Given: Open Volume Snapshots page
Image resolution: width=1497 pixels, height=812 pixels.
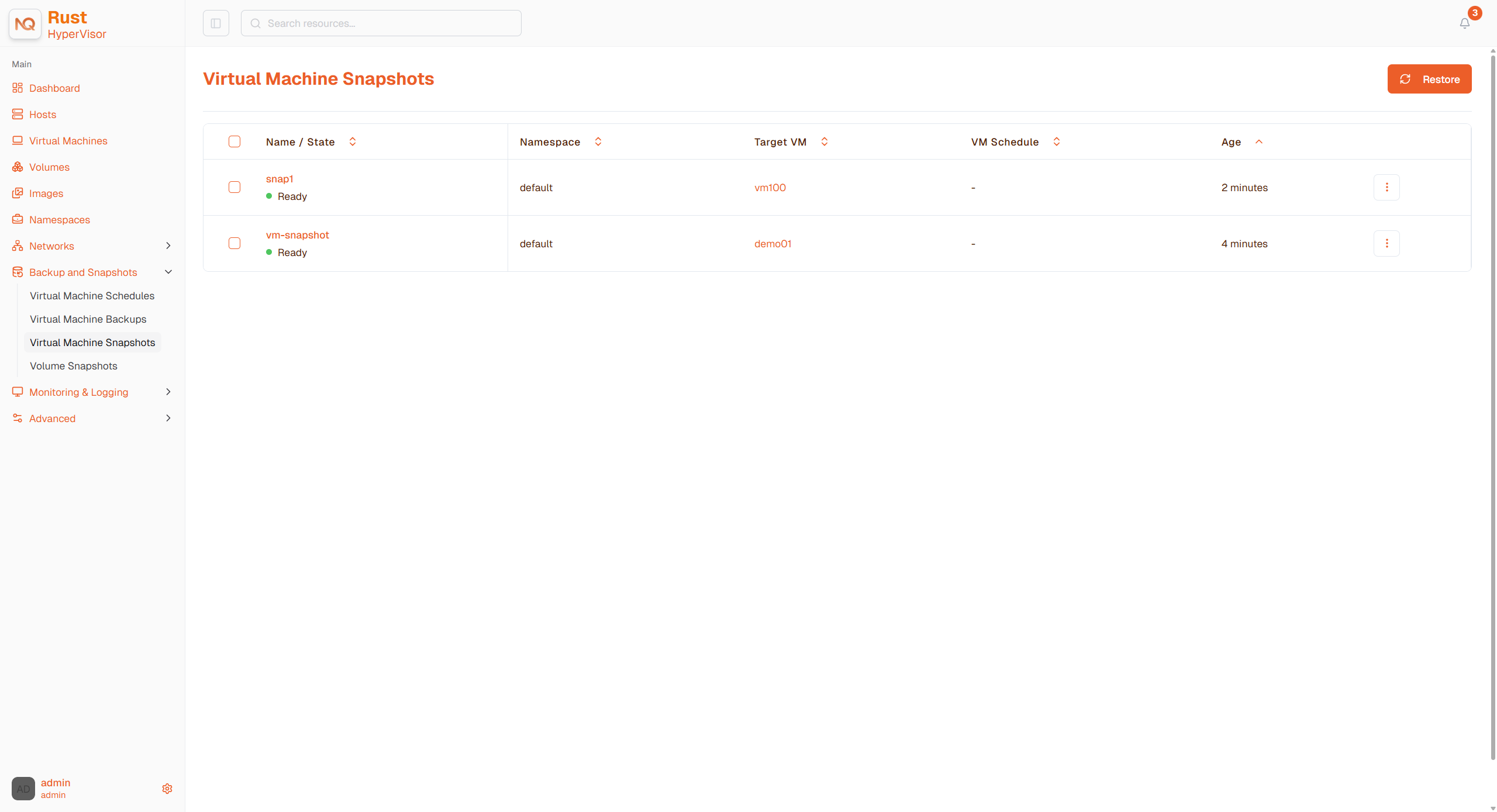Looking at the screenshot, I should tap(74, 366).
